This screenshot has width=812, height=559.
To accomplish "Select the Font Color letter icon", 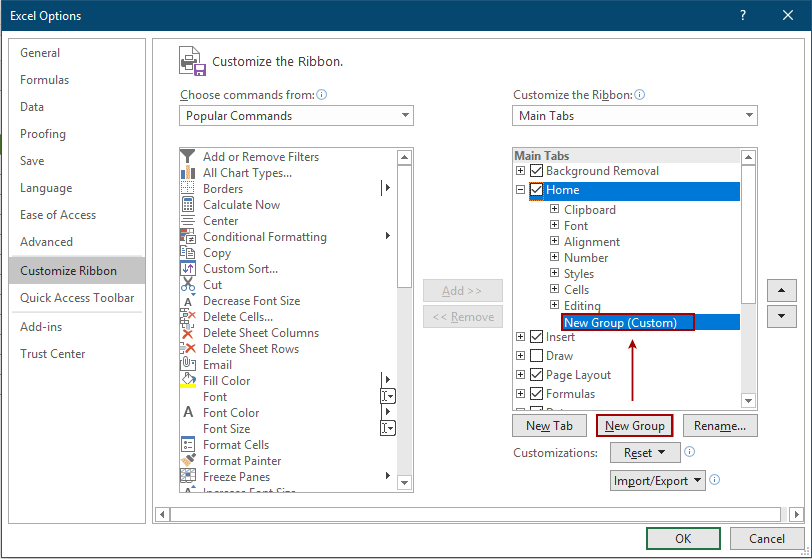I will click(188, 412).
